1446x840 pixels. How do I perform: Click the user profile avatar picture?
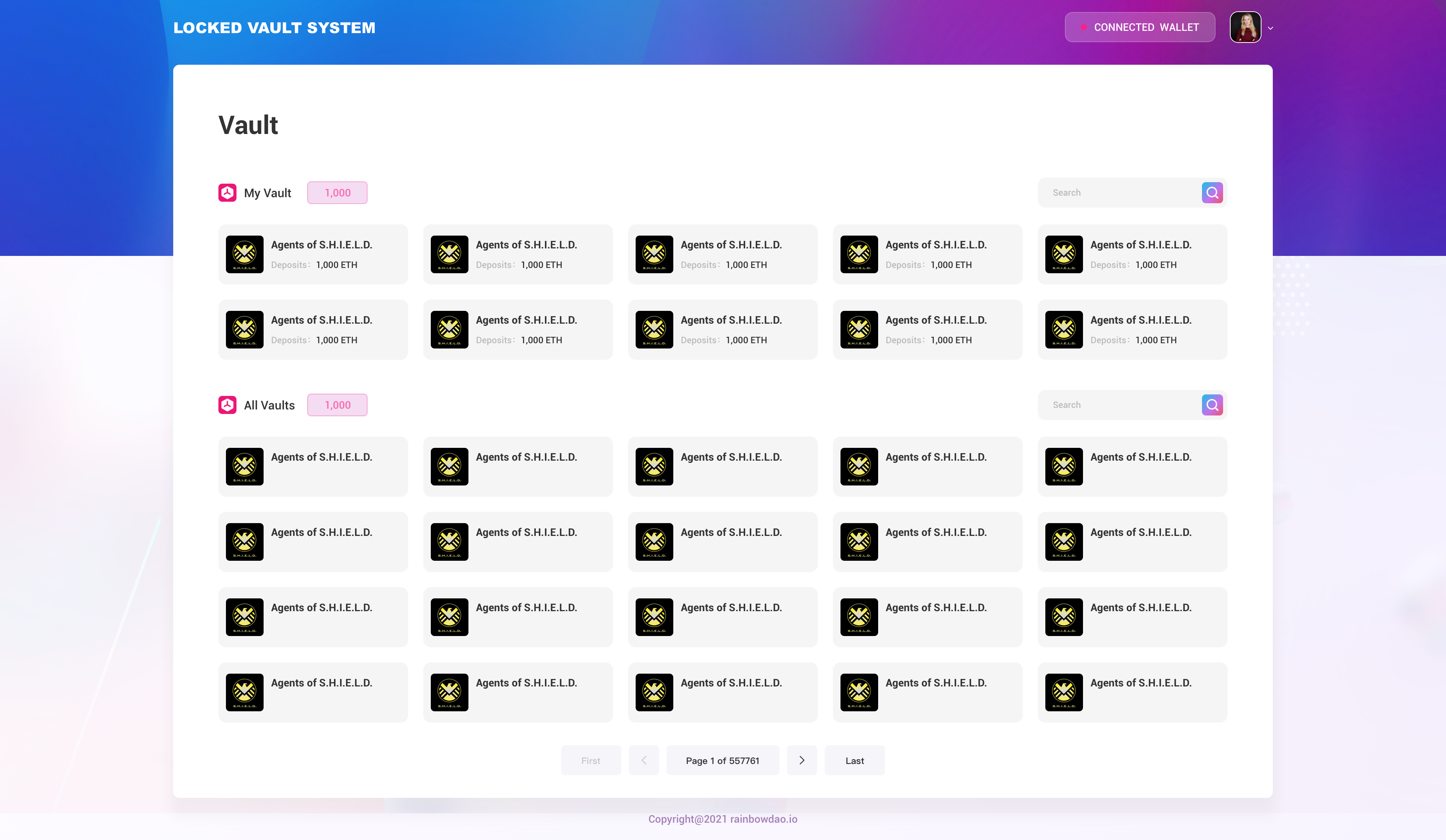click(x=1245, y=27)
